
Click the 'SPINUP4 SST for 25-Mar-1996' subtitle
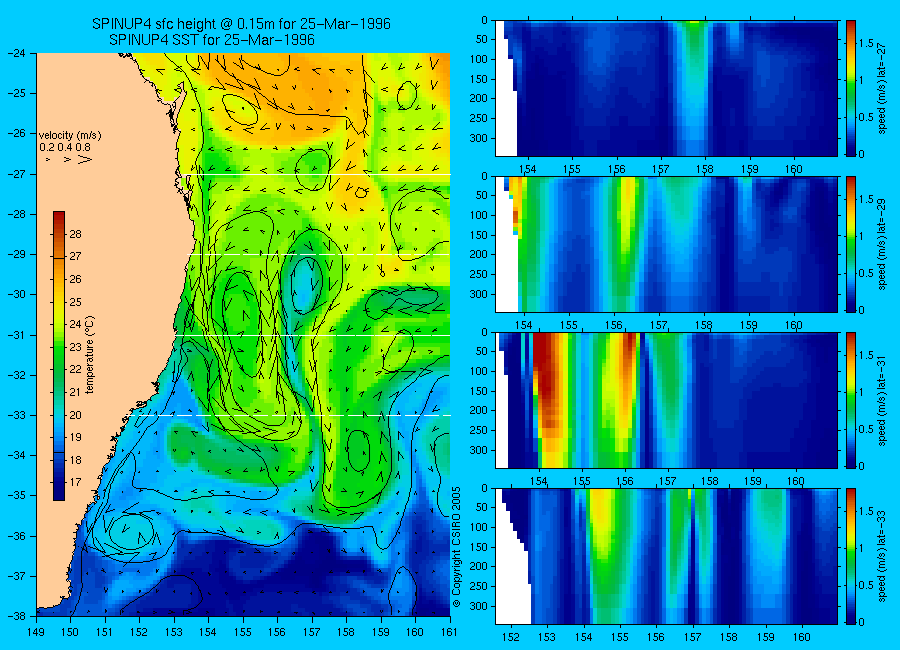click(x=212, y=40)
